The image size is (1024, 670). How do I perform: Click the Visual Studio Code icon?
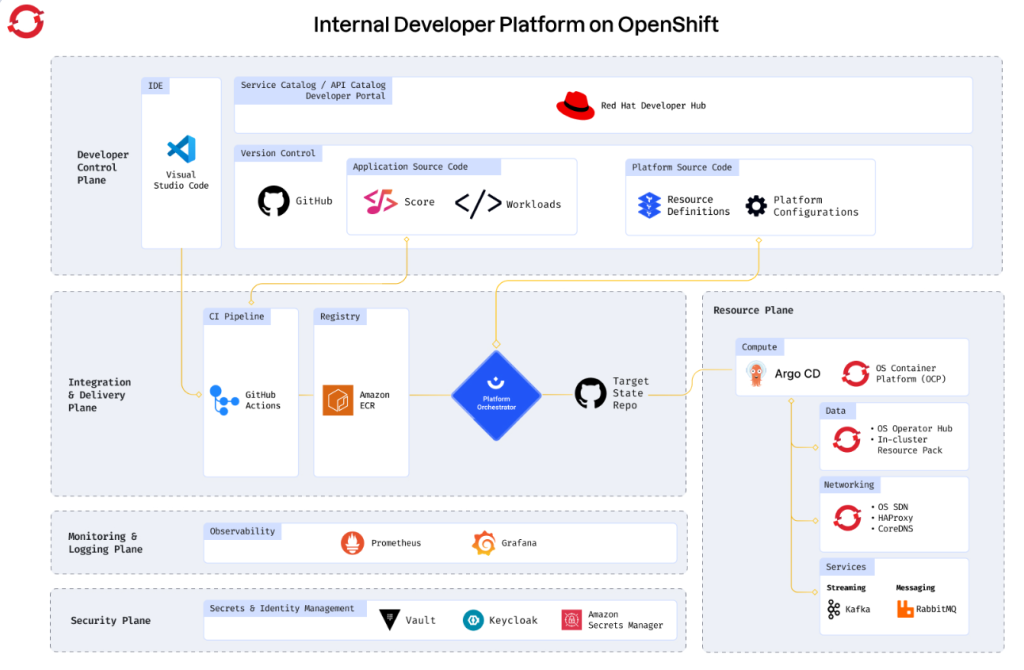pyautogui.click(x=181, y=150)
